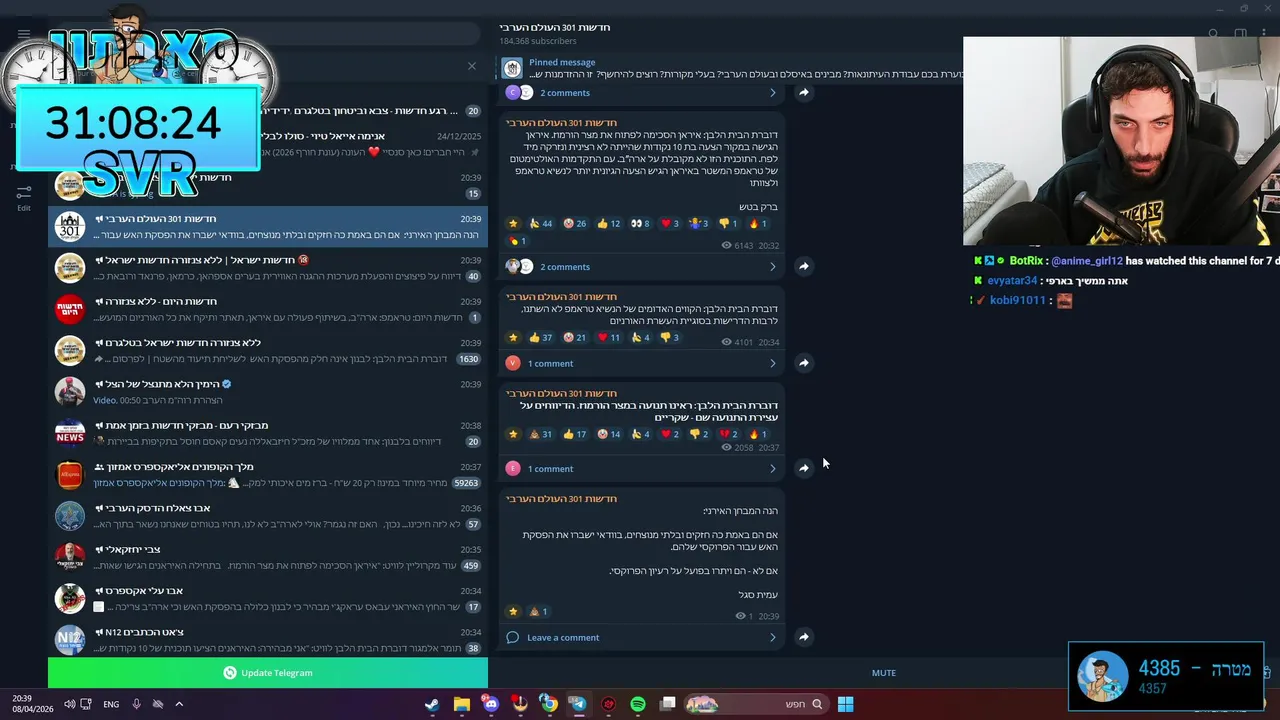Viewport: 1280px width, 720px height.
Task: Click microphone icon in system tray
Action: coord(136,704)
